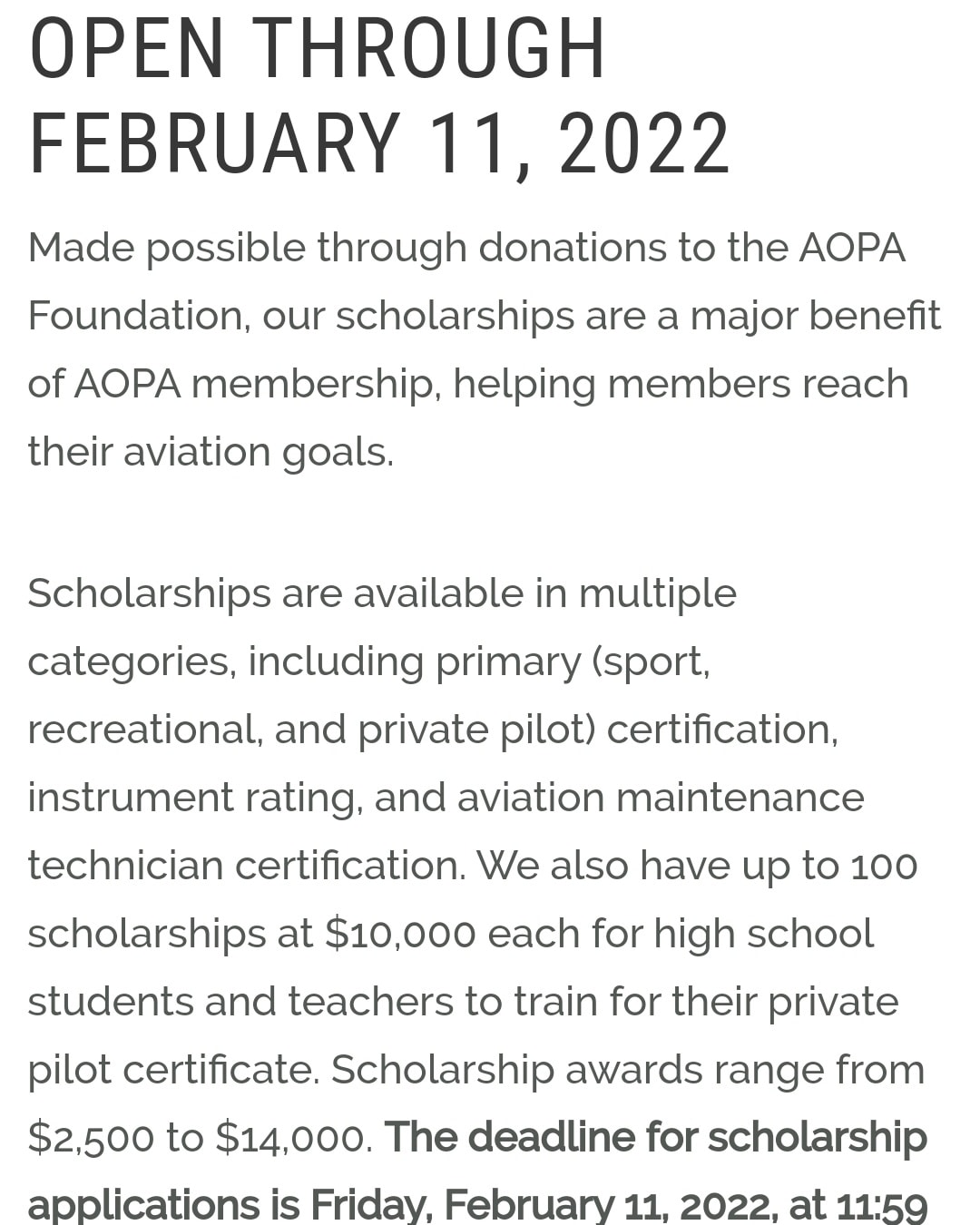Click the text "their aviation goals."
980x1225 pixels.
211,452
